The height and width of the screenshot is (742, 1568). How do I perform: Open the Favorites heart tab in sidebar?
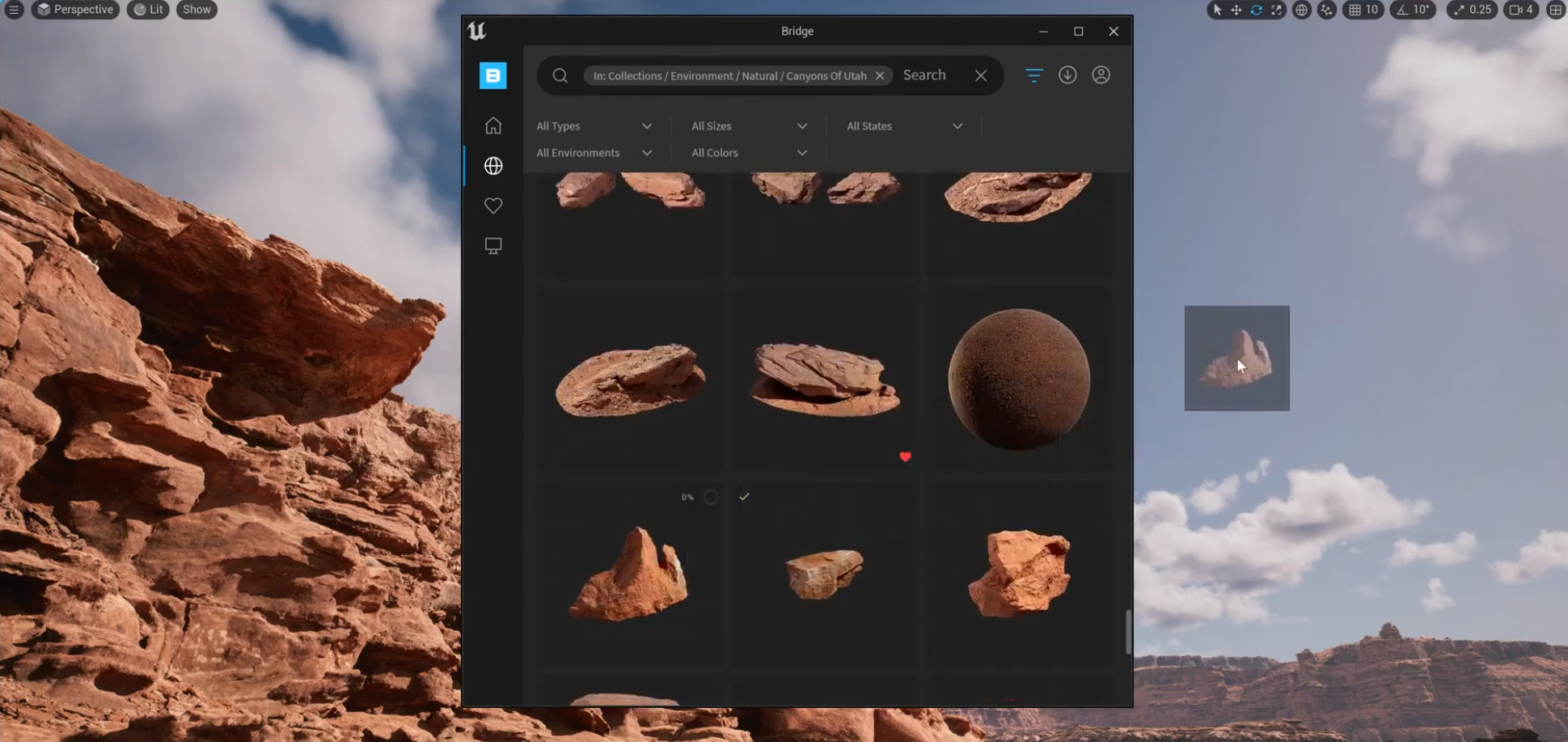[492, 206]
